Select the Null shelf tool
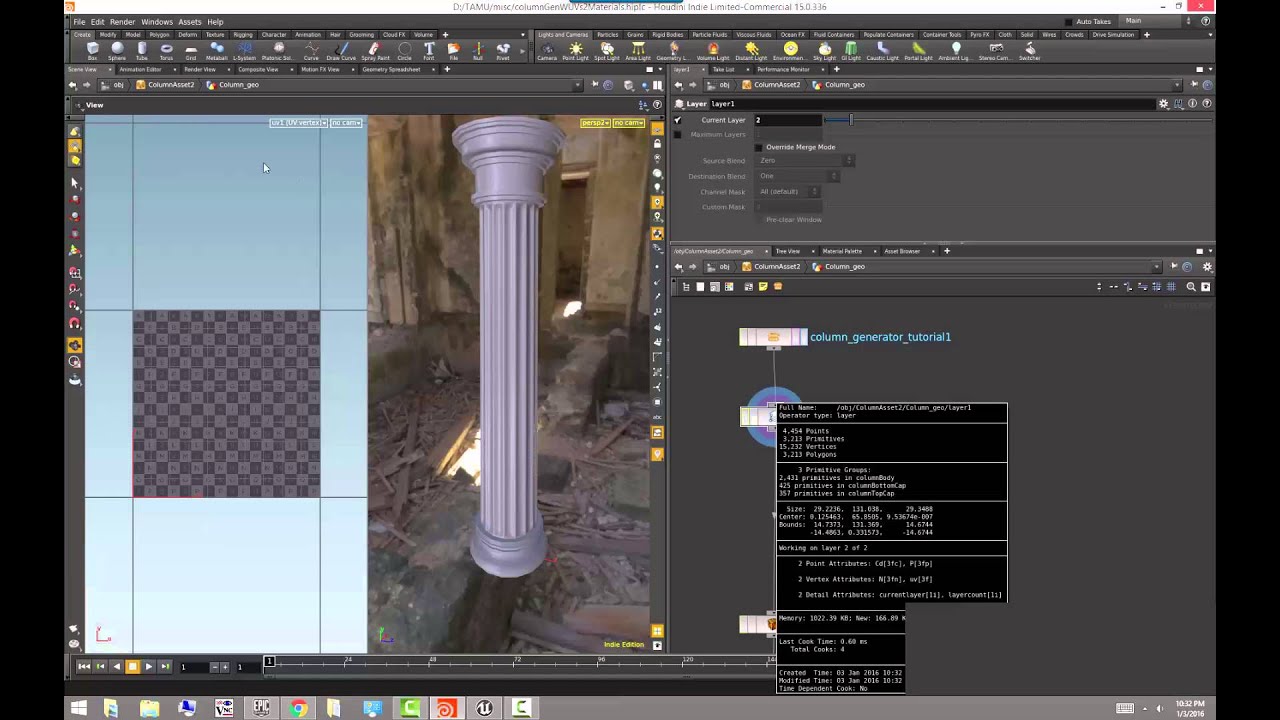Viewport: 1280px width, 720px height. 478,51
